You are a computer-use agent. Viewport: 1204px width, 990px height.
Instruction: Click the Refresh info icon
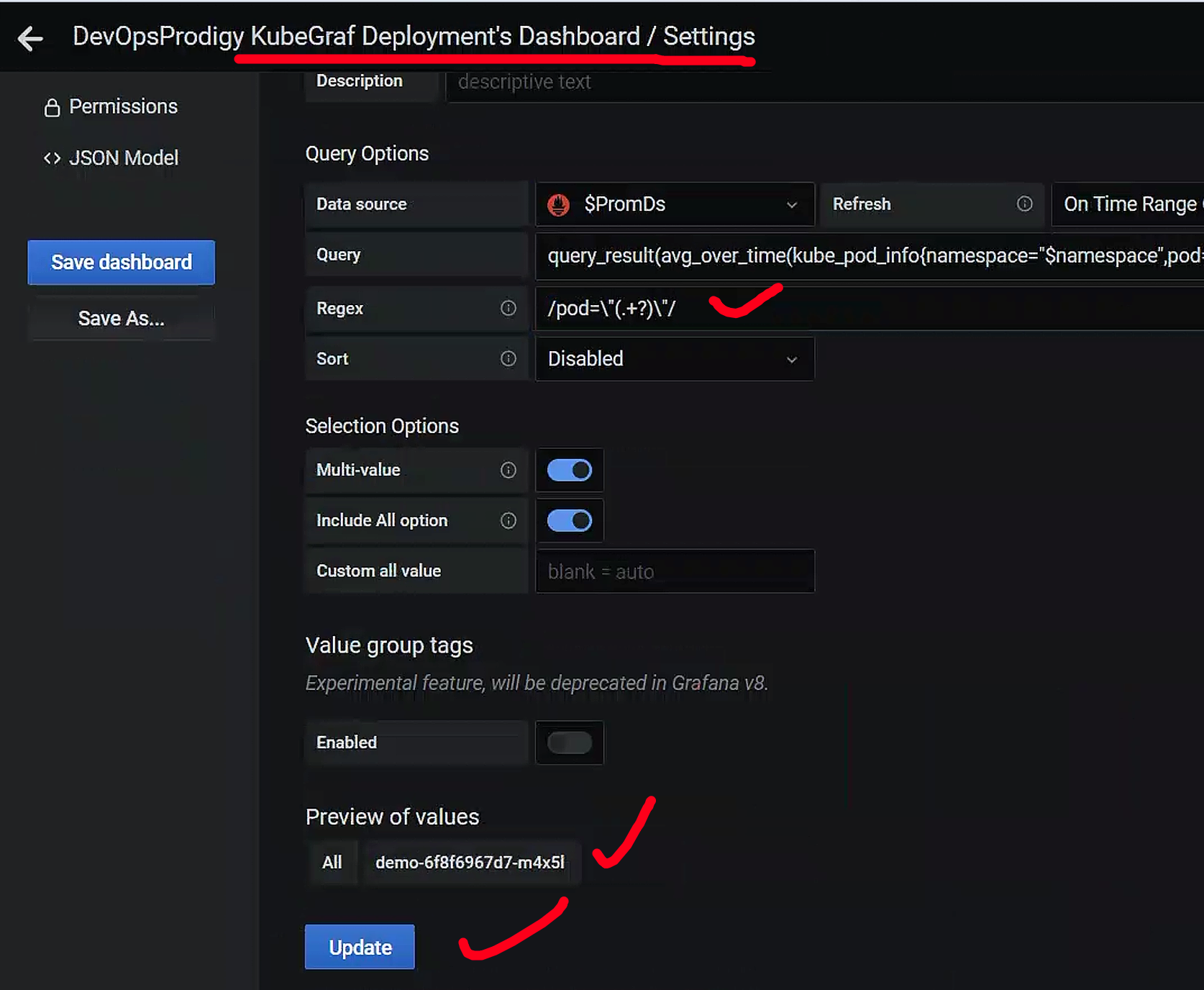pyautogui.click(x=1024, y=204)
